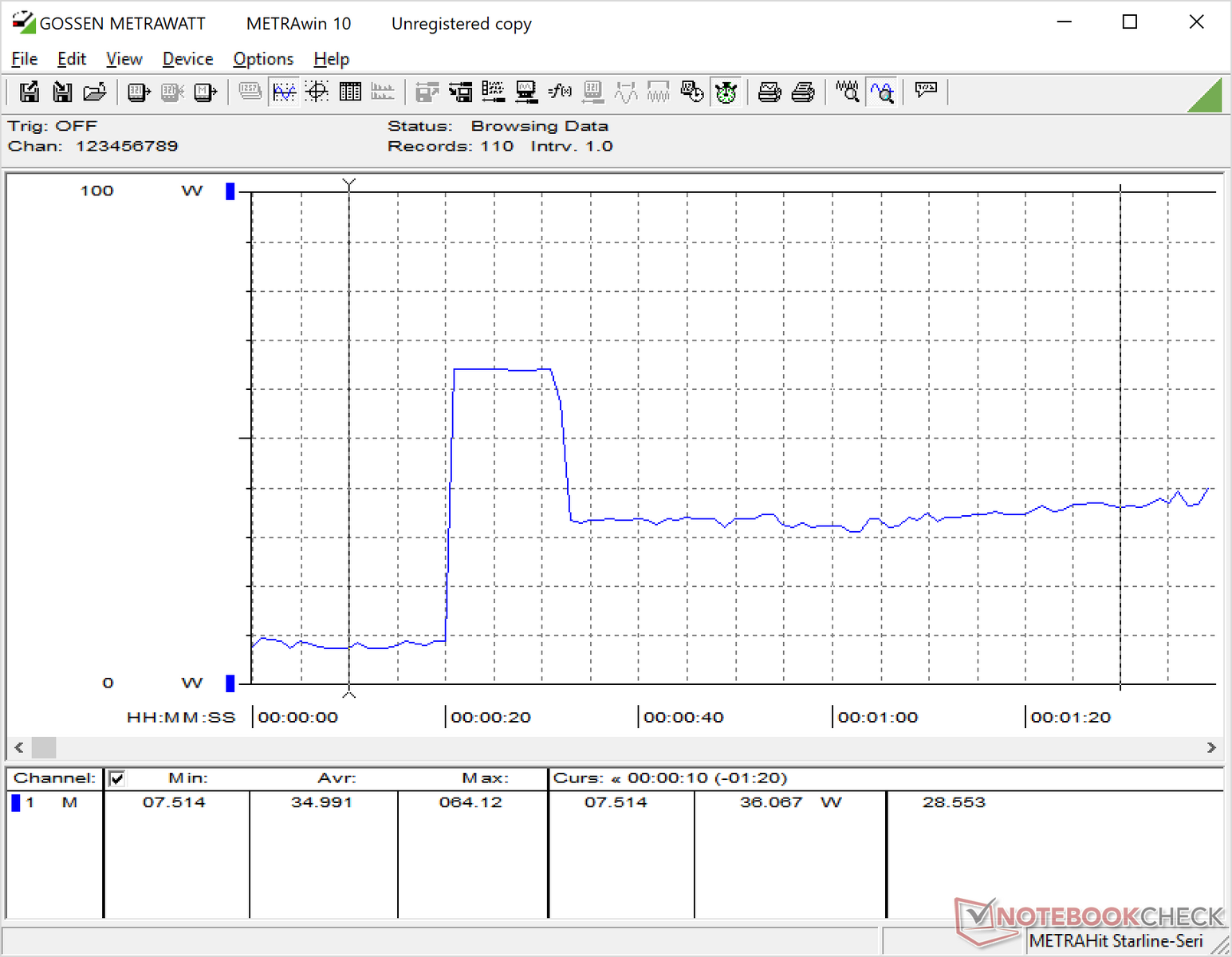Toggle the Channel checkbox in table header

click(116, 778)
